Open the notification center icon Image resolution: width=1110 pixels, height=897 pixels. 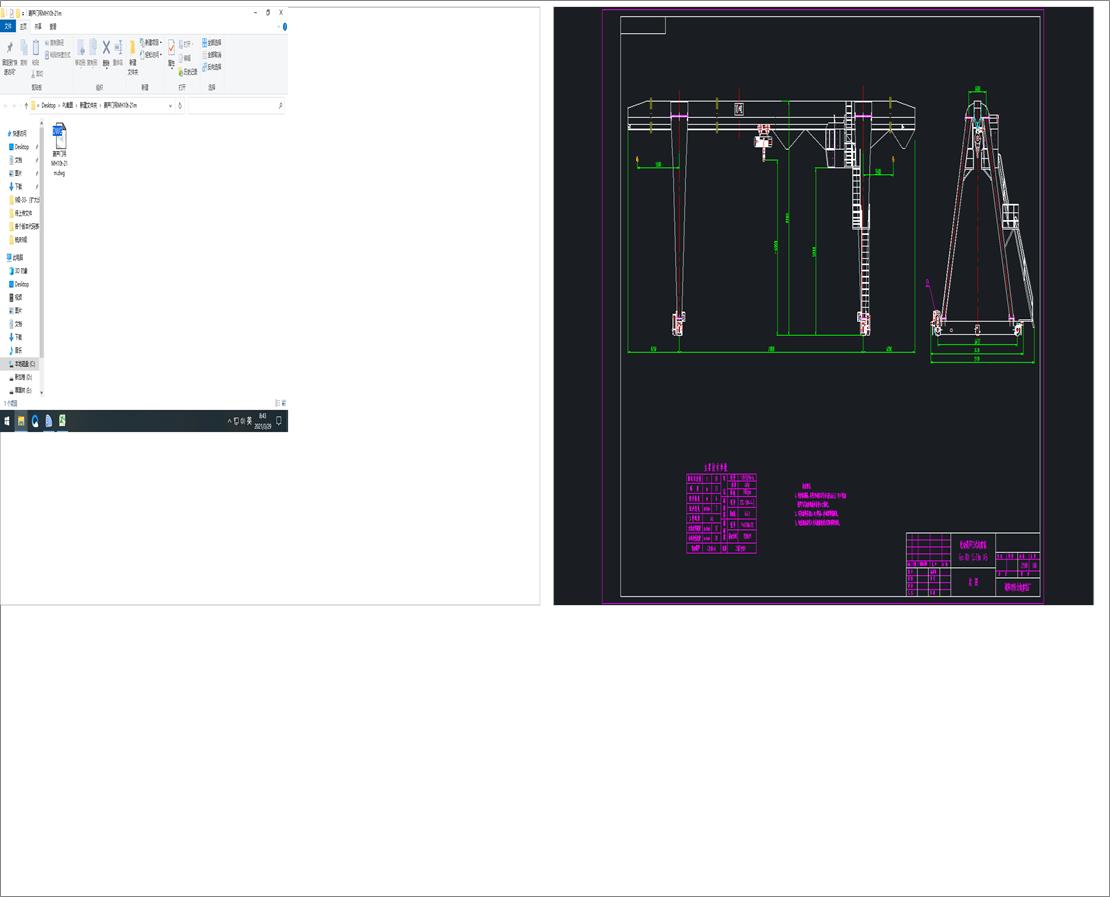click(279, 421)
